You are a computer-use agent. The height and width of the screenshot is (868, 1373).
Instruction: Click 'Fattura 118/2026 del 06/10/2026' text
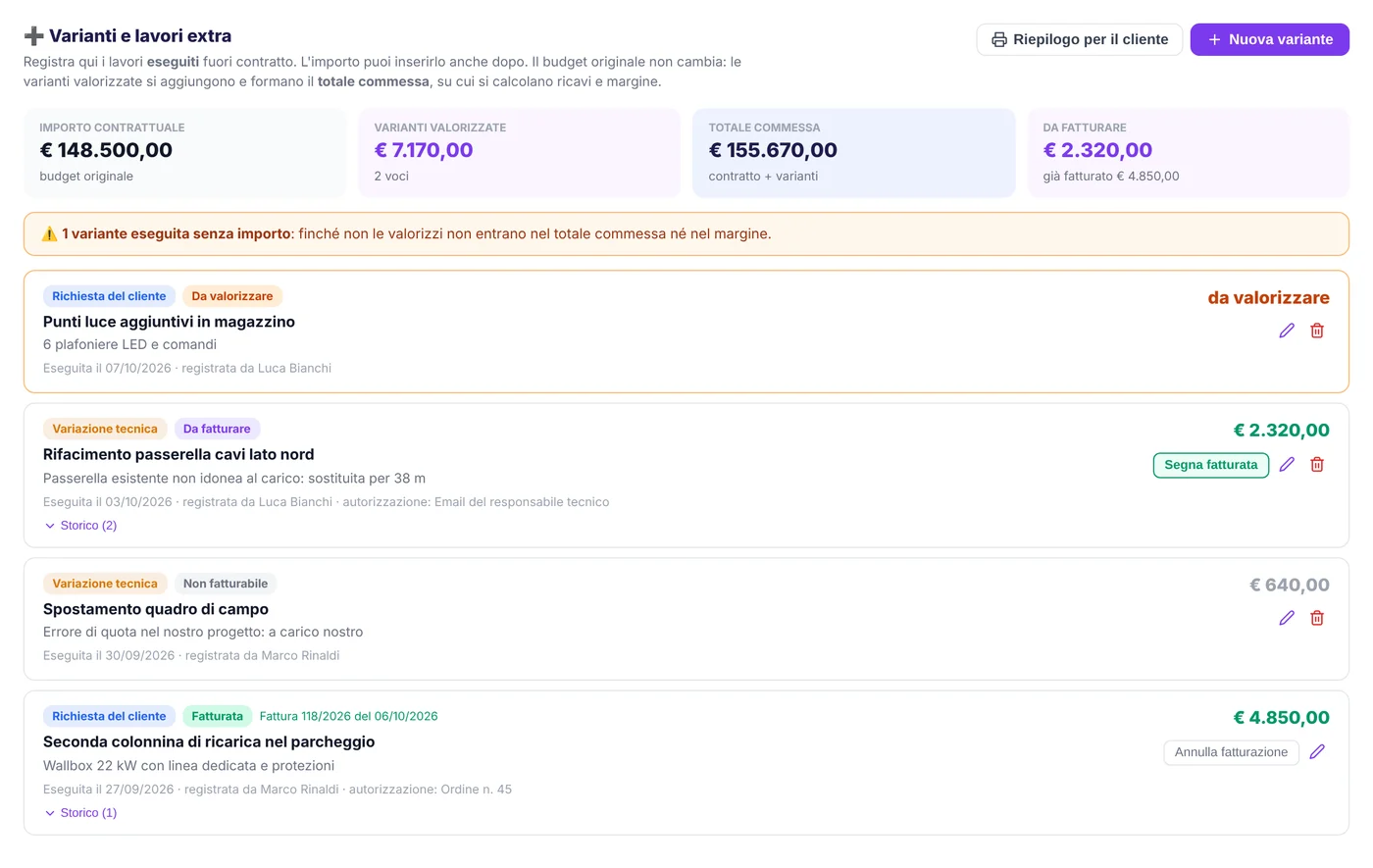[348, 716]
